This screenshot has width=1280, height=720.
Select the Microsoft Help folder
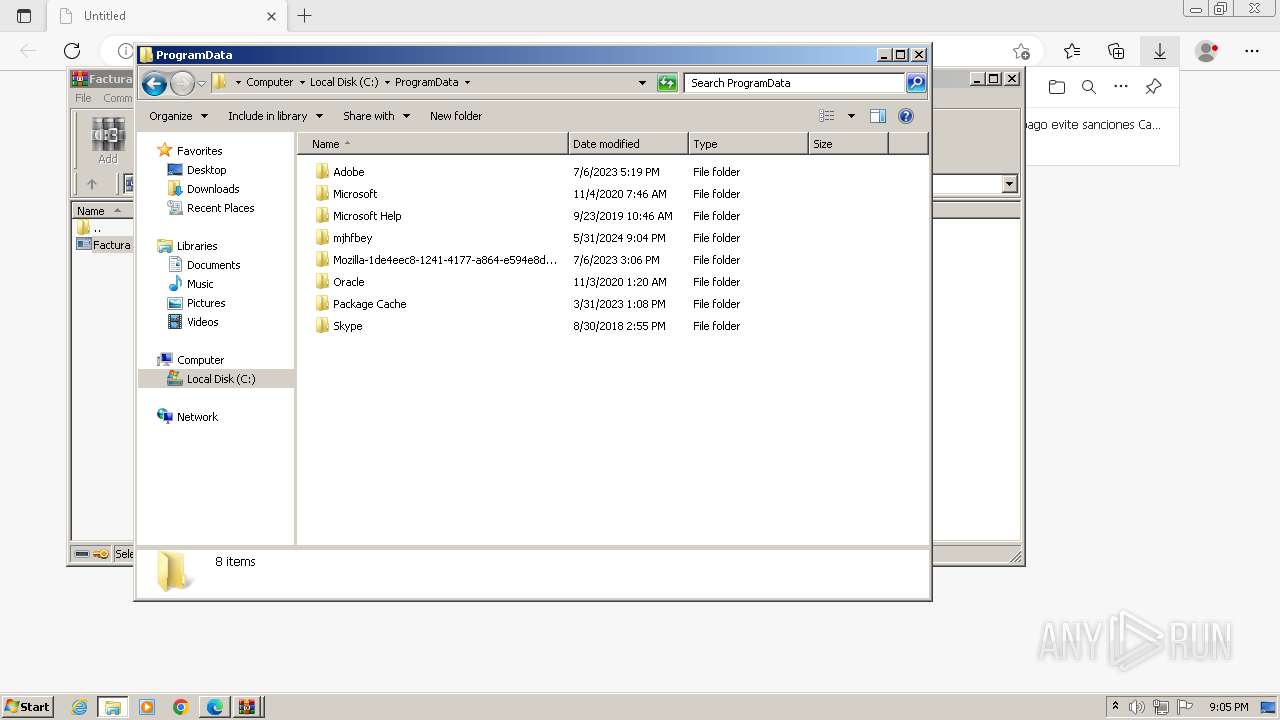click(367, 216)
